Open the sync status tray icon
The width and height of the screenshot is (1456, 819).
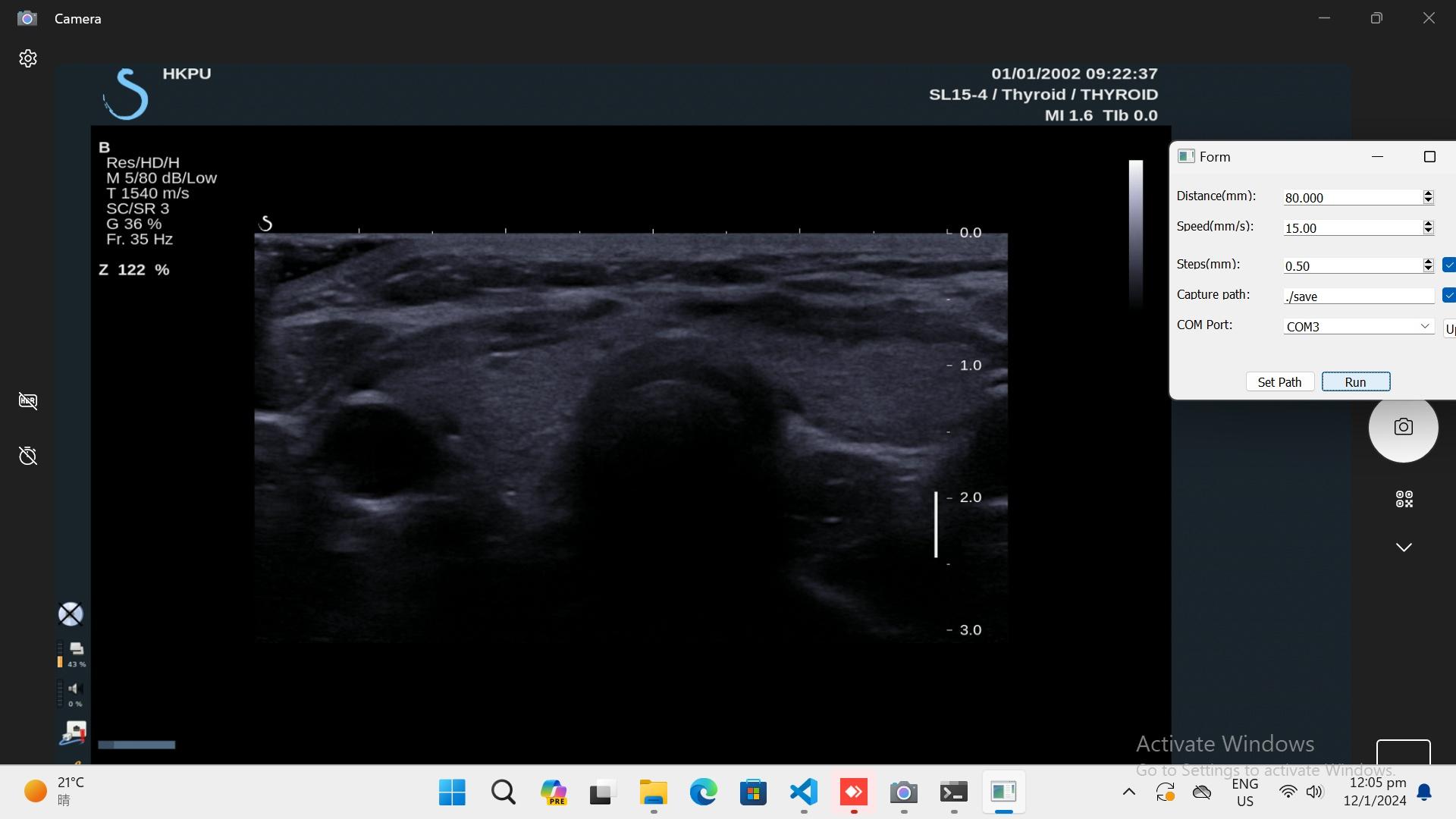point(1166,792)
